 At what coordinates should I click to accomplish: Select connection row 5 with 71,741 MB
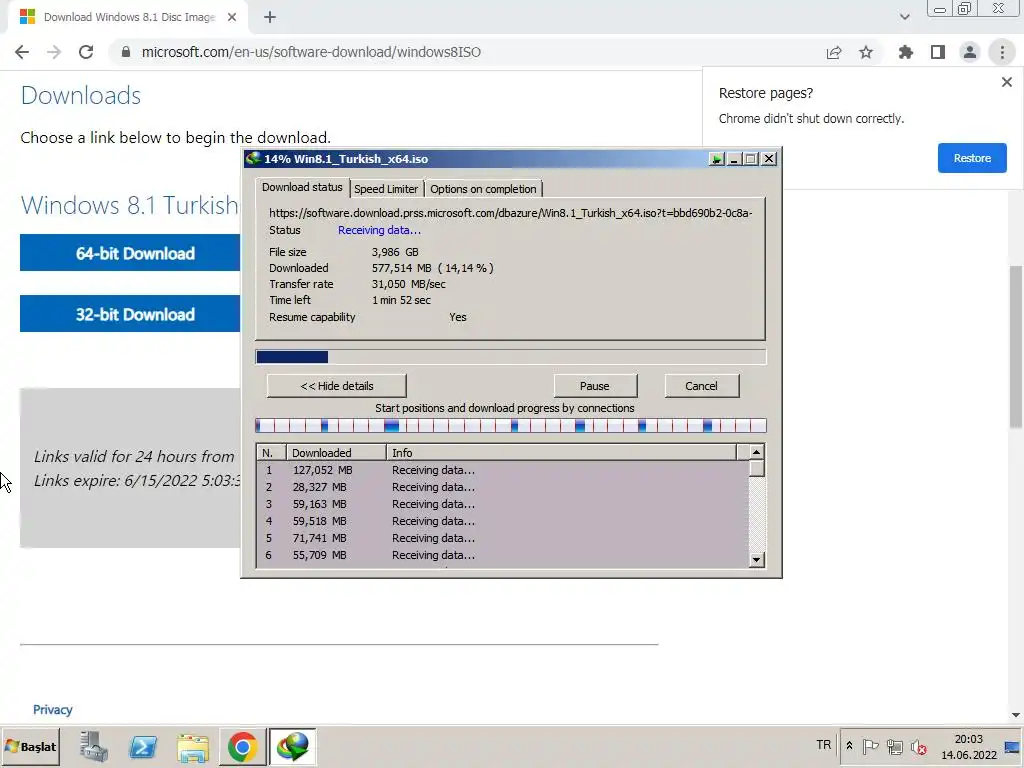coord(502,538)
